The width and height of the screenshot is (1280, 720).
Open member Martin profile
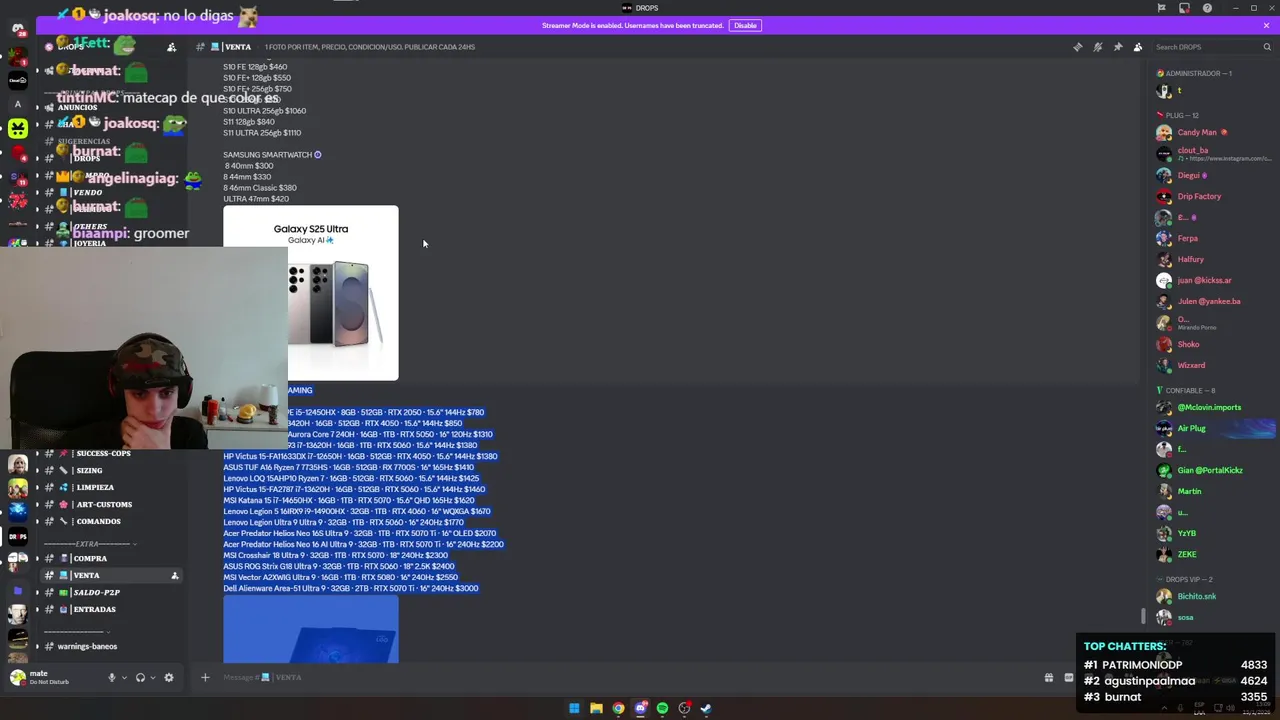[1189, 491]
